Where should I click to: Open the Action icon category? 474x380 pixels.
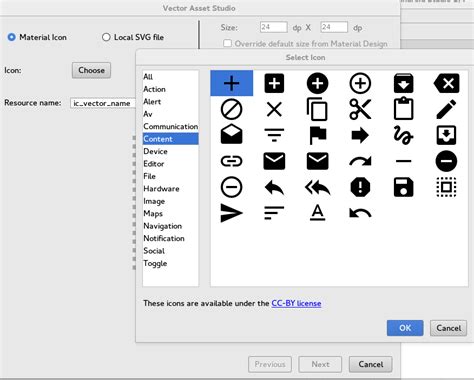154,89
